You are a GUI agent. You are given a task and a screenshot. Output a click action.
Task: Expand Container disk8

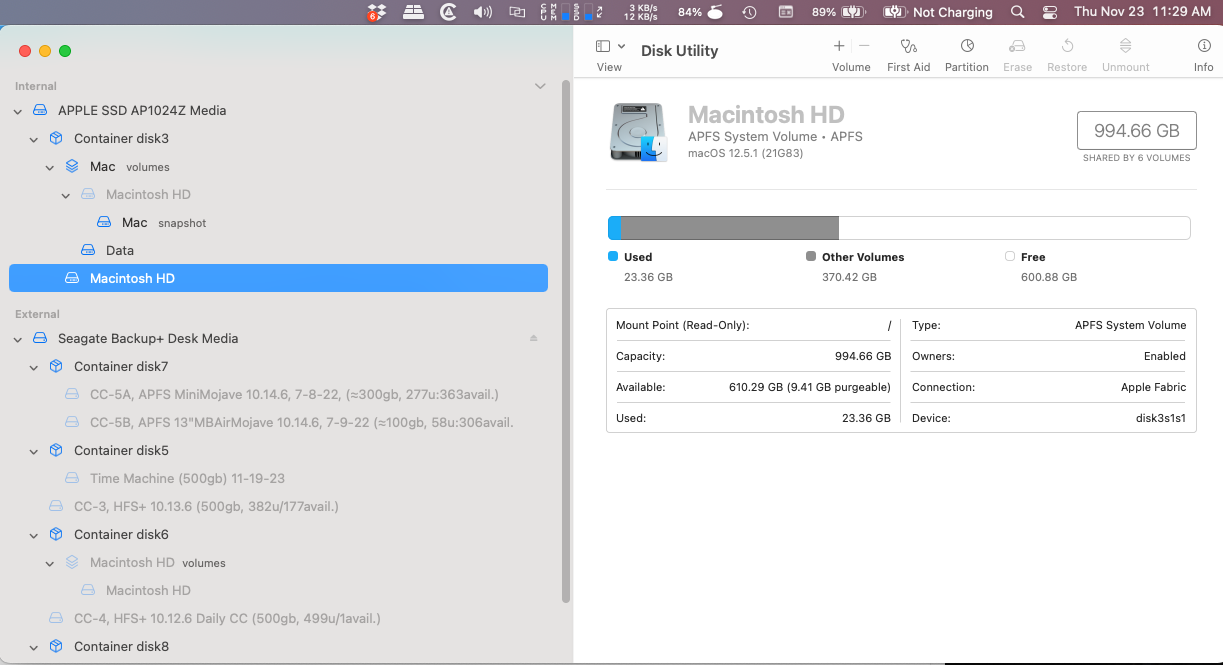tap(34, 647)
